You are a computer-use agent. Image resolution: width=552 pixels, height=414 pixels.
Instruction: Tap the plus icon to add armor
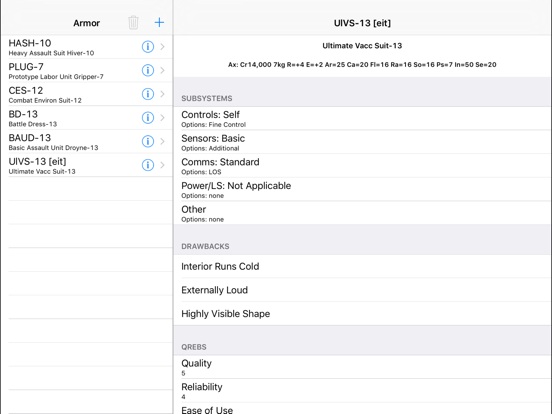159,23
